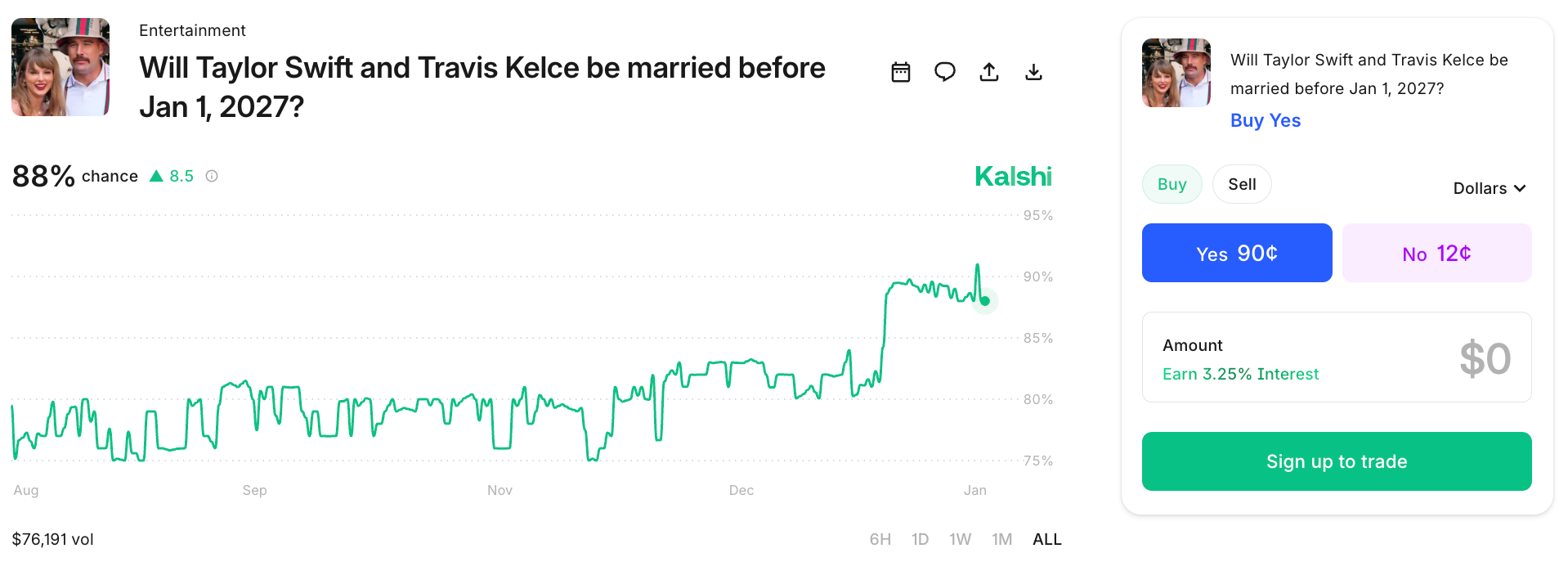The image size is (1568, 571).
Task: Select the No 12¢ price button
Action: (1436, 252)
